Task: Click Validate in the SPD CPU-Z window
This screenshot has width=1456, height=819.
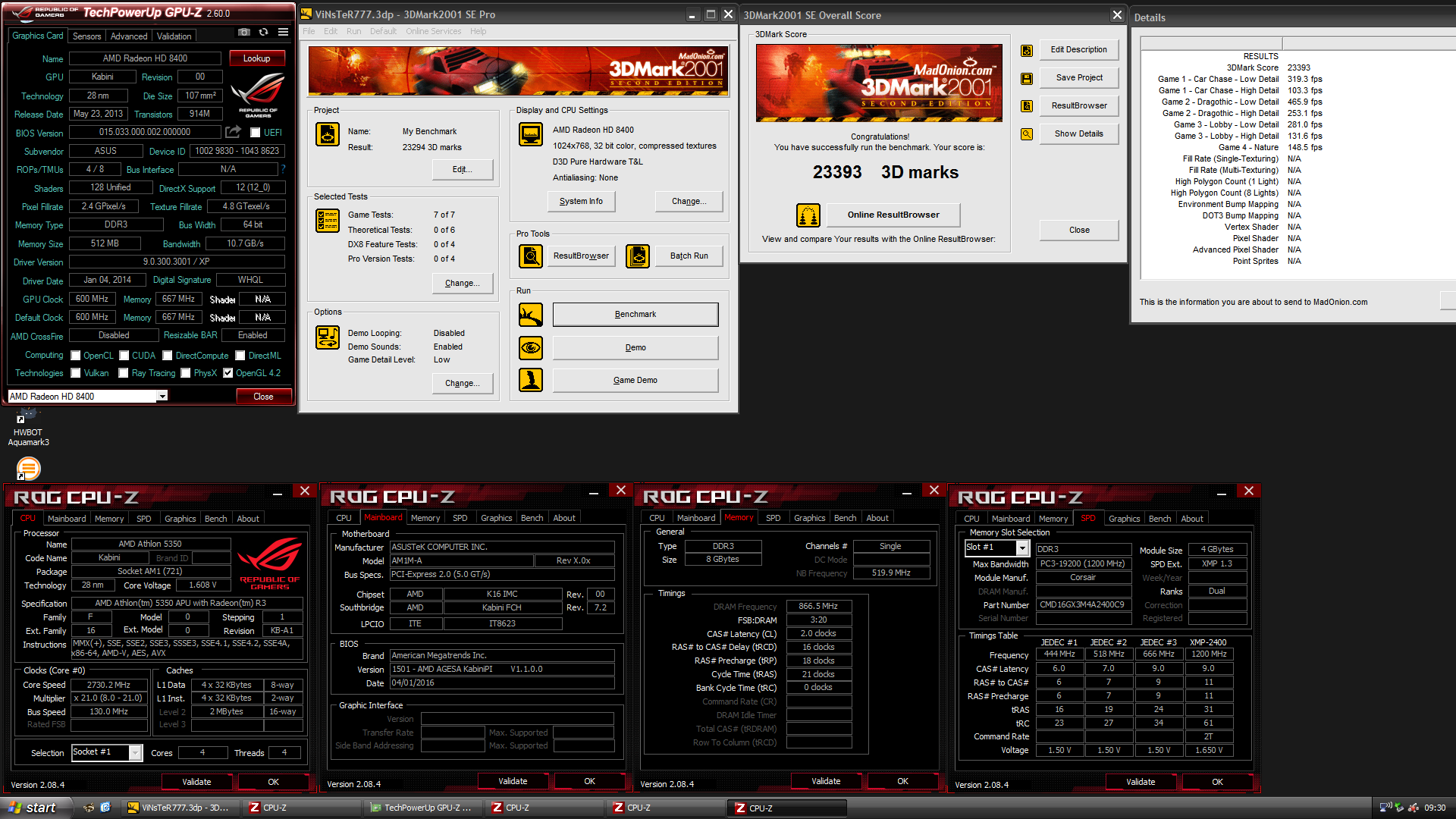Action: [1141, 782]
